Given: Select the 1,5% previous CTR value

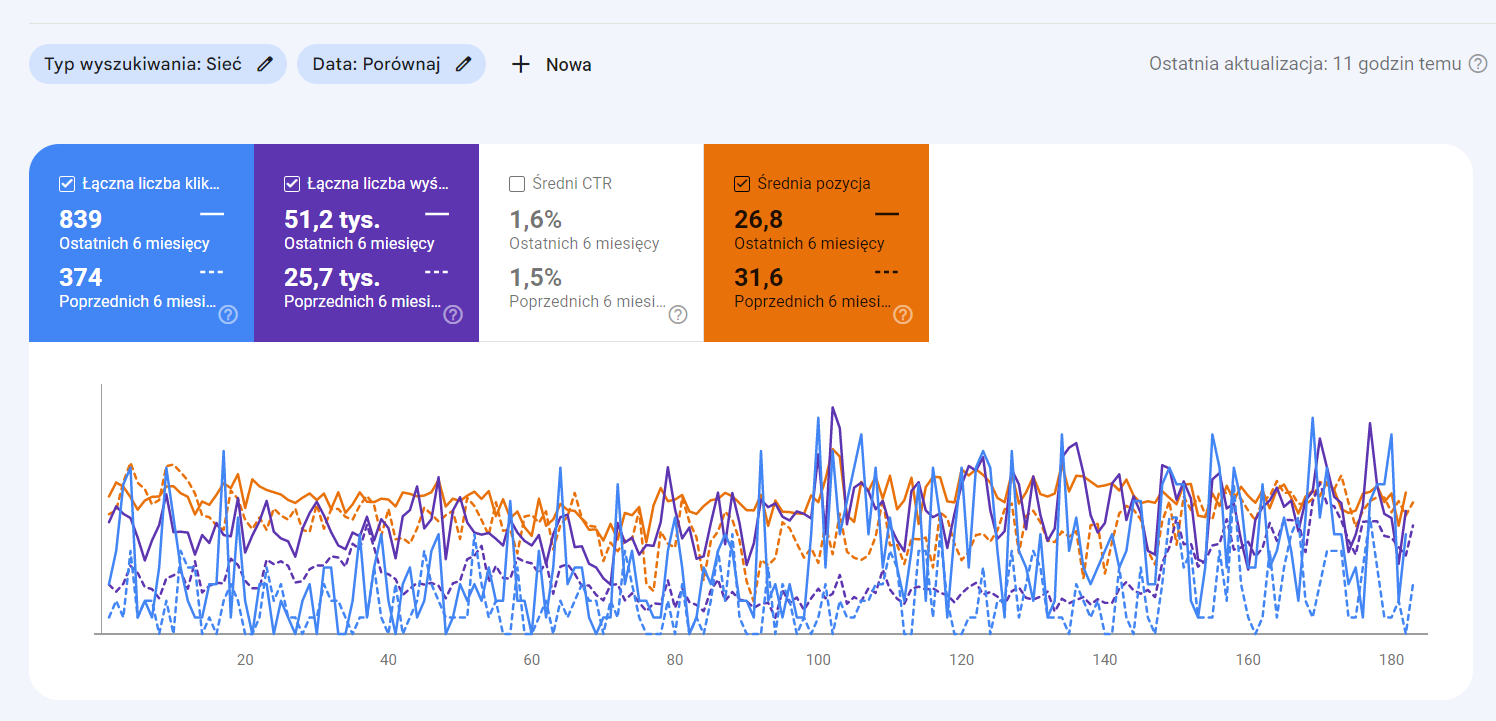Looking at the screenshot, I should click(x=535, y=277).
